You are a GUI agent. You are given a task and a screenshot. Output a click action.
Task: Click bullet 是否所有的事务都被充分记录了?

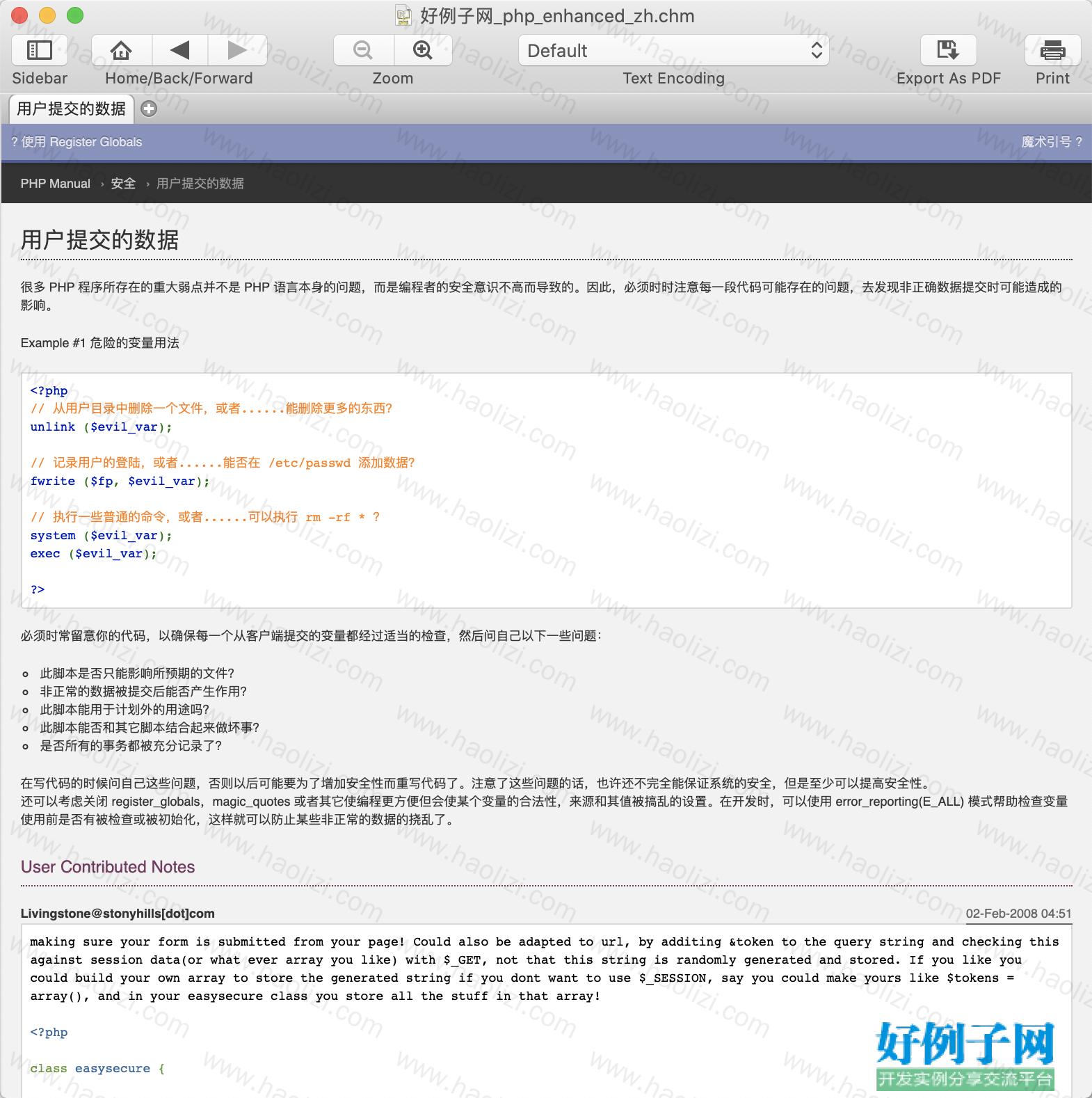click(x=131, y=746)
